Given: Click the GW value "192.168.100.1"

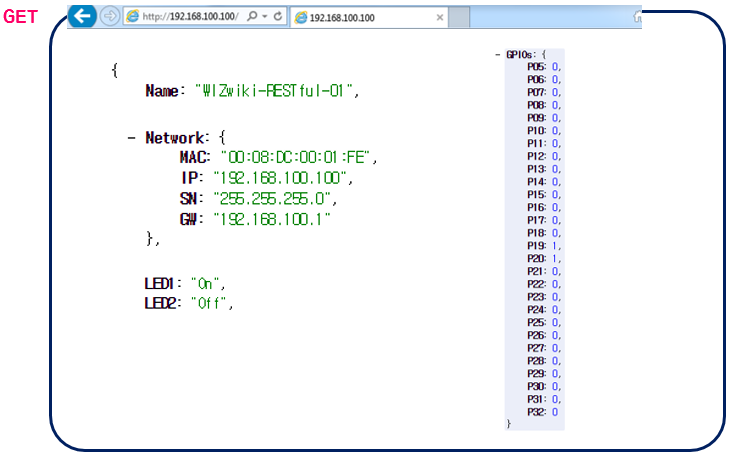Looking at the screenshot, I should [x=272, y=219].
